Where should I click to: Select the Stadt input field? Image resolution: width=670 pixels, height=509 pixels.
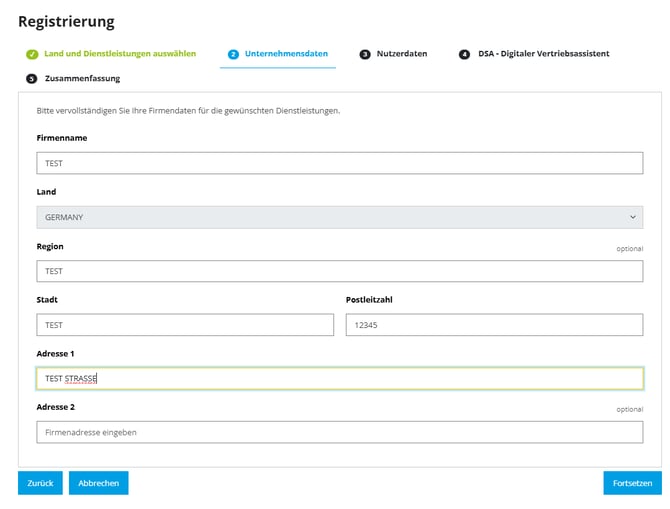(185, 325)
